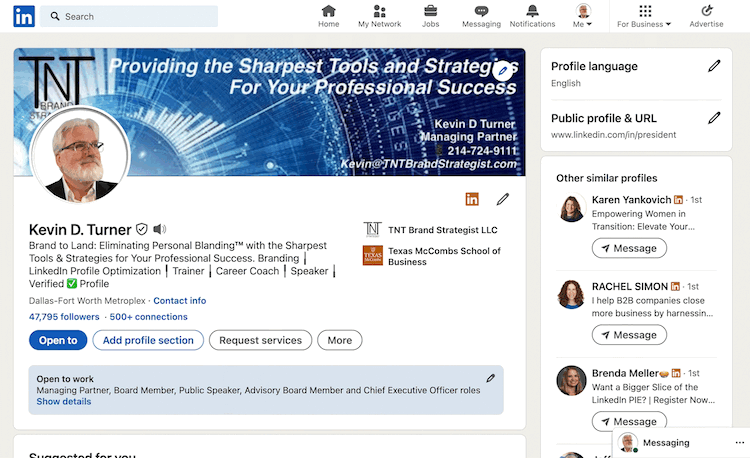The height and width of the screenshot is (458, 750).
Task: Message Brenda Meller
Action: [629, 421]
